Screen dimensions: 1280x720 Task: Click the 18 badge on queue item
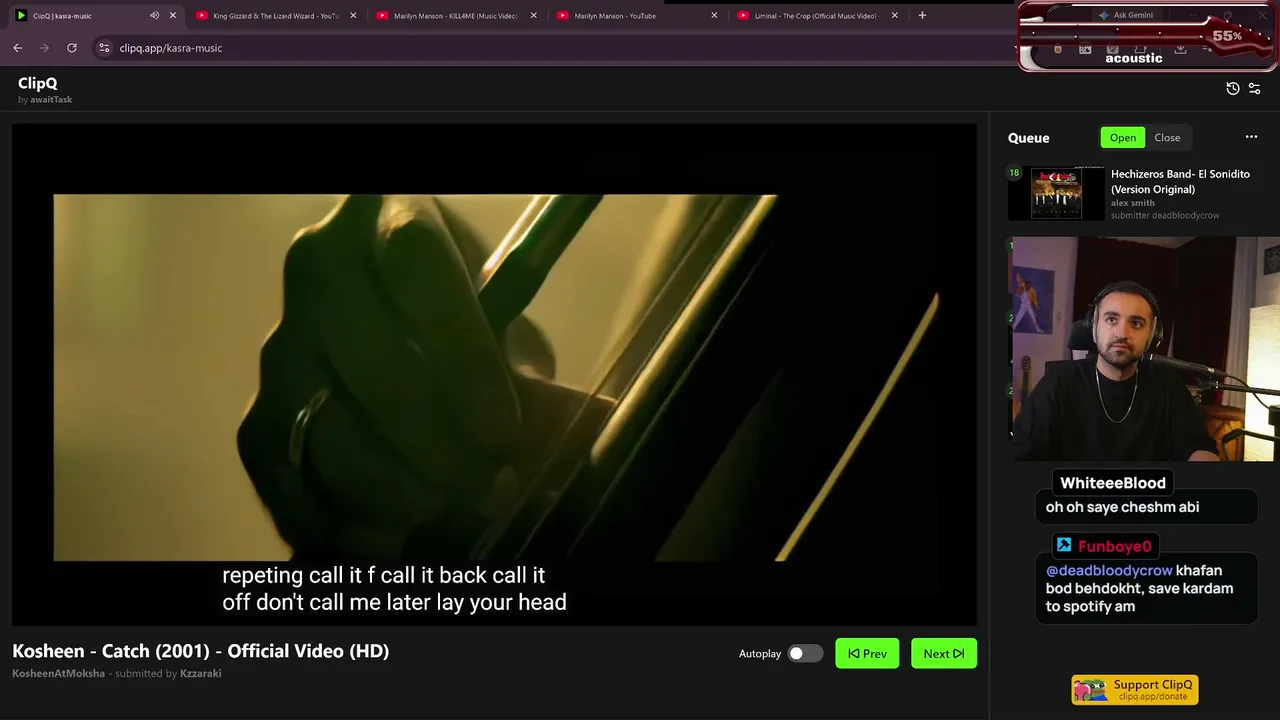pos(1014,173)
